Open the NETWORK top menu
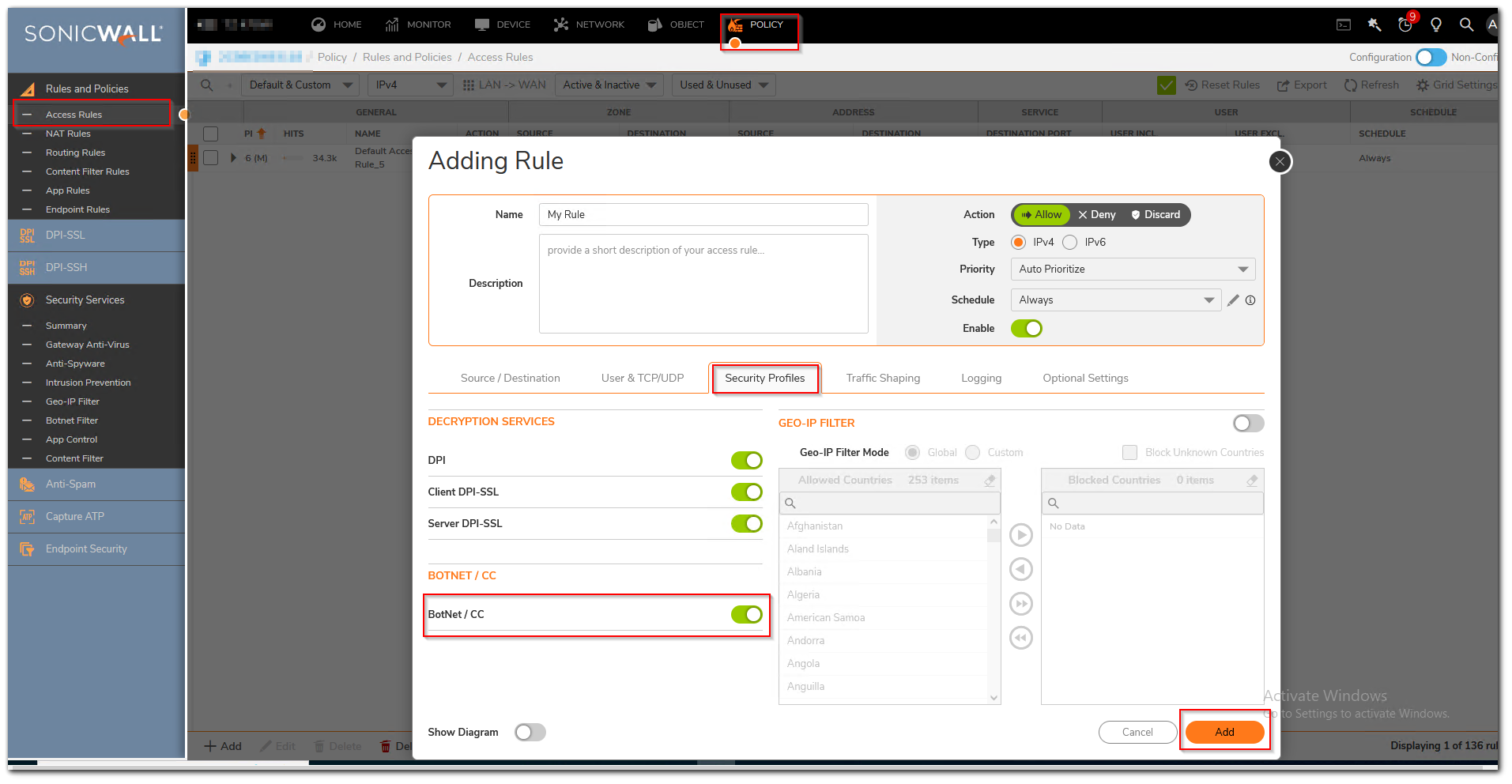Viewport: 1512px width, 784px height. 590,25
